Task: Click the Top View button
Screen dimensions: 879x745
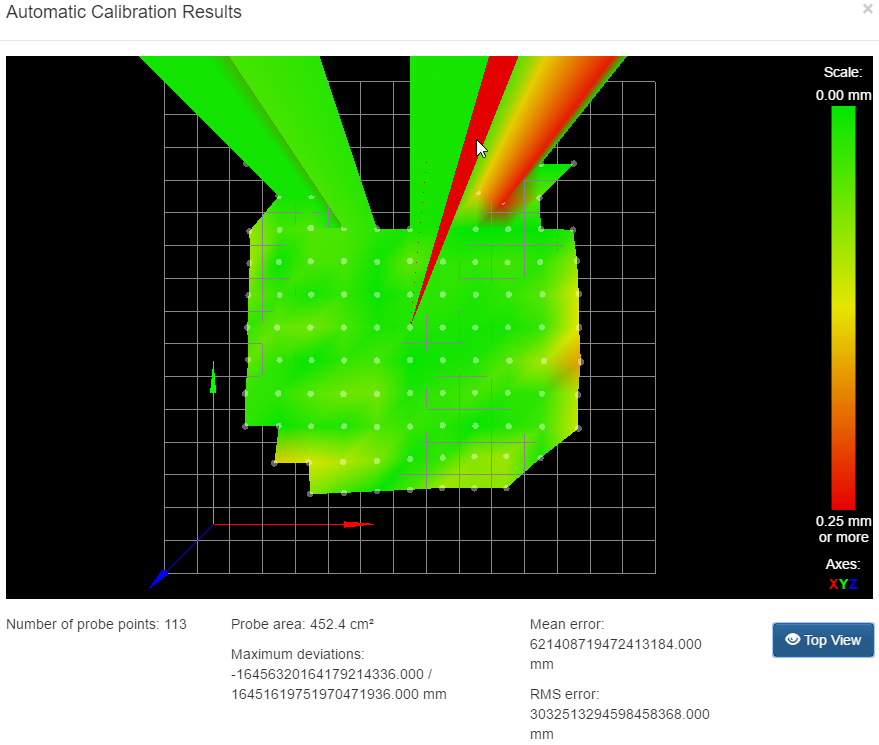Action: (823, 640)
